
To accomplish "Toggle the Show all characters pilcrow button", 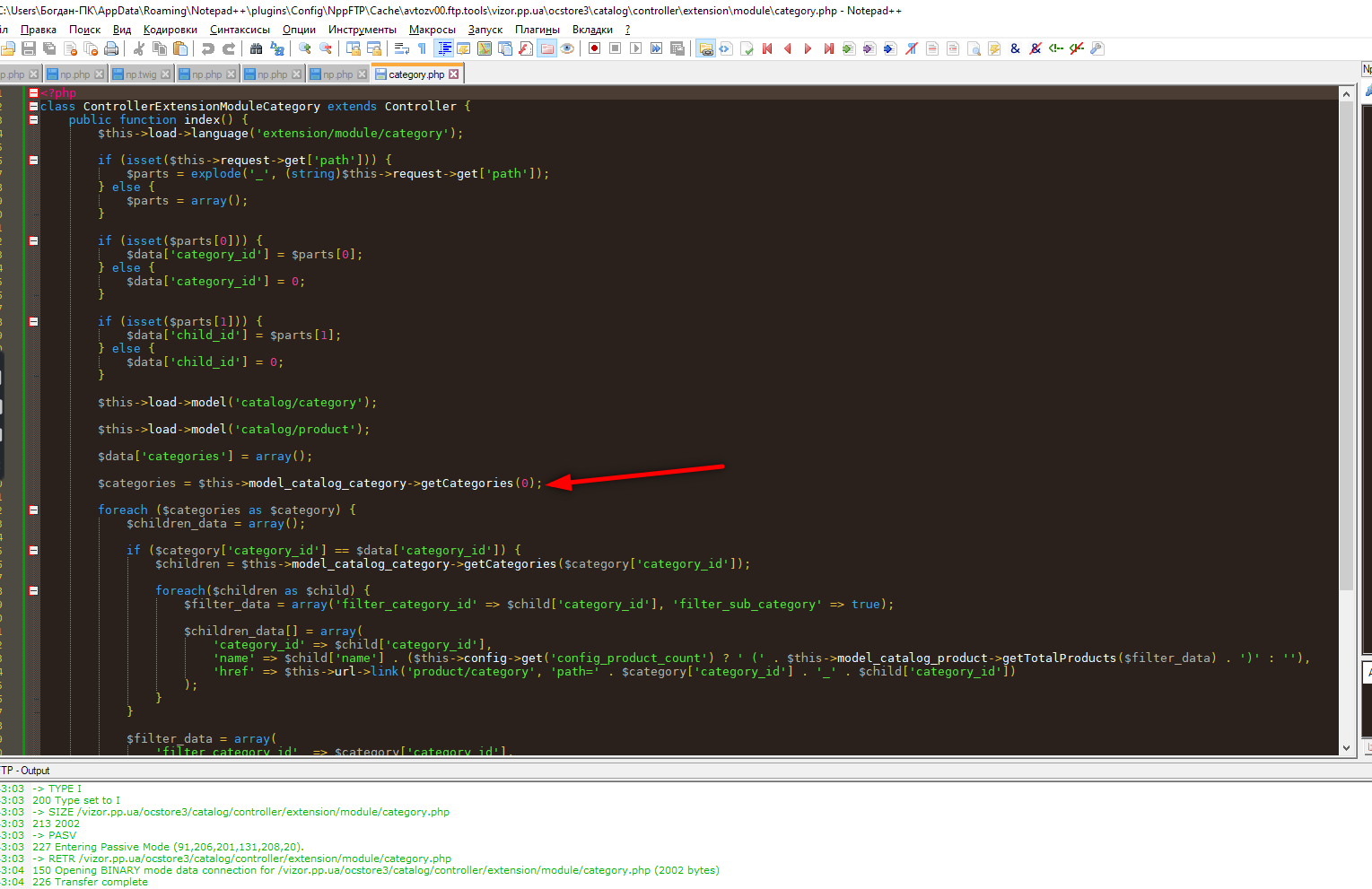I will click(x=423, y=48).
